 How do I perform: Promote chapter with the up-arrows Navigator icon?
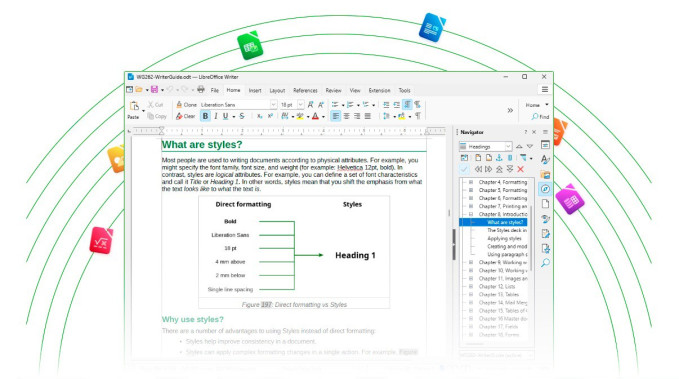pos(499,169)
